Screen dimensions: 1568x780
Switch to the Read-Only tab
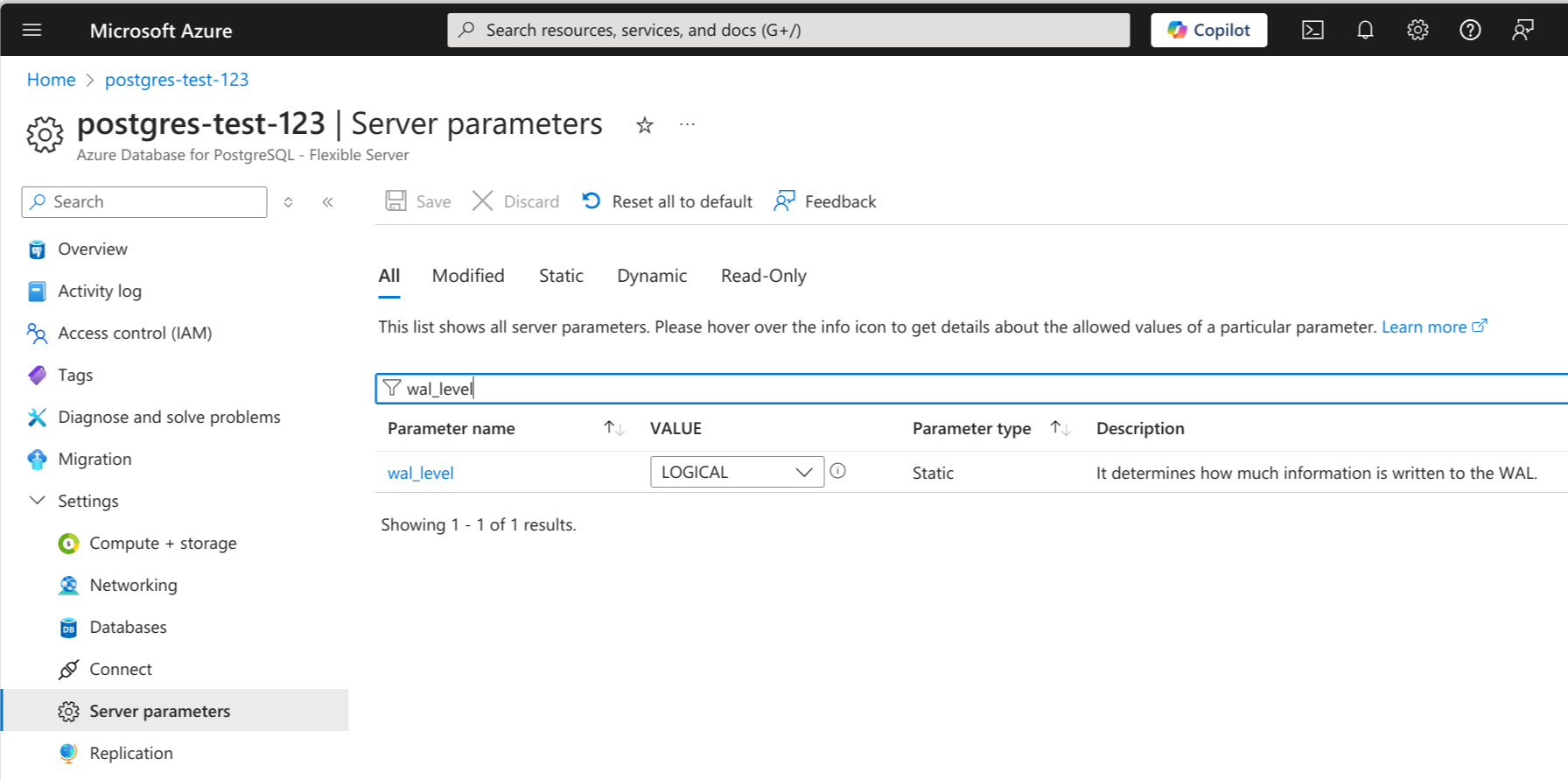[x=764, y=276]
